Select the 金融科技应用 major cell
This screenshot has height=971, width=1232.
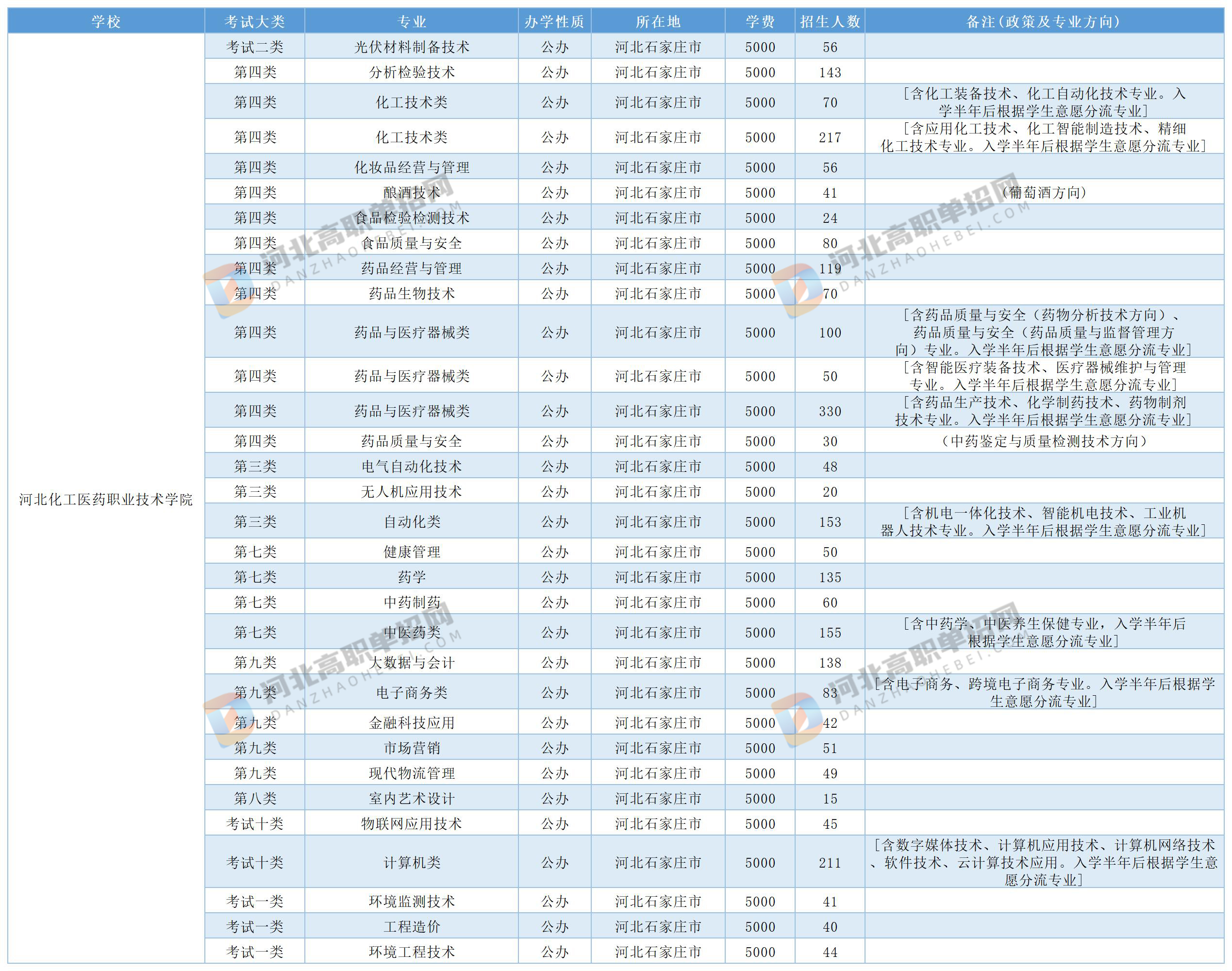412,722
